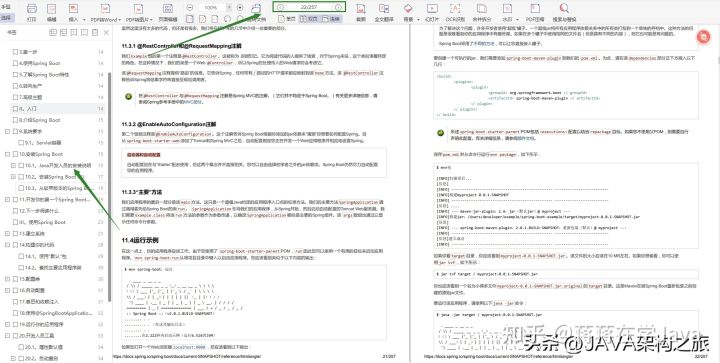Go to previous page arrow

pos(280,7)
